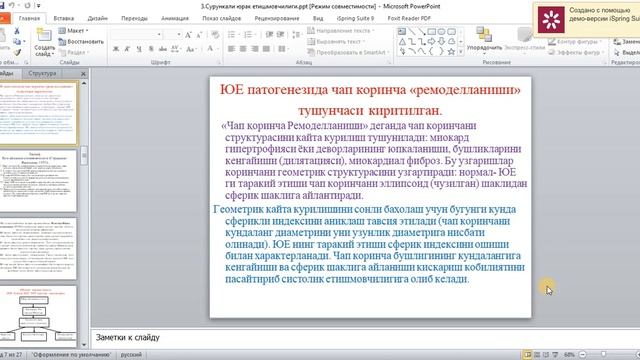The width and height of the screenshot is (640, 360).
Task: Select the text box shape icon
Action: click(402, 31)
